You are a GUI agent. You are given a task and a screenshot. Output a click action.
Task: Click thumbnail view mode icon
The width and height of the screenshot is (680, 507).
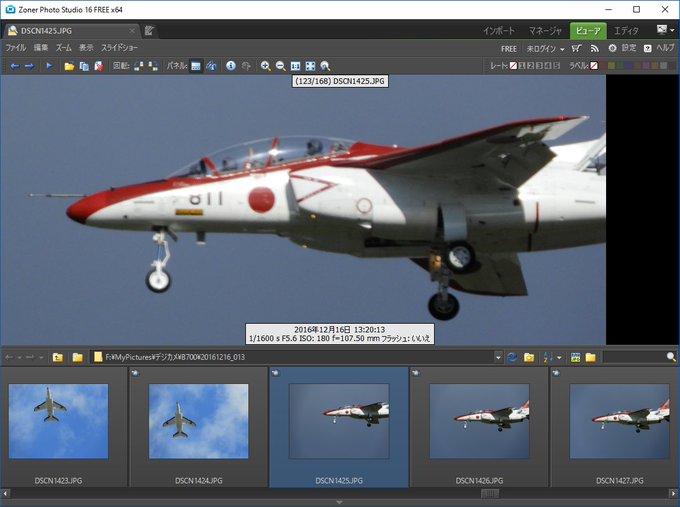575,357
